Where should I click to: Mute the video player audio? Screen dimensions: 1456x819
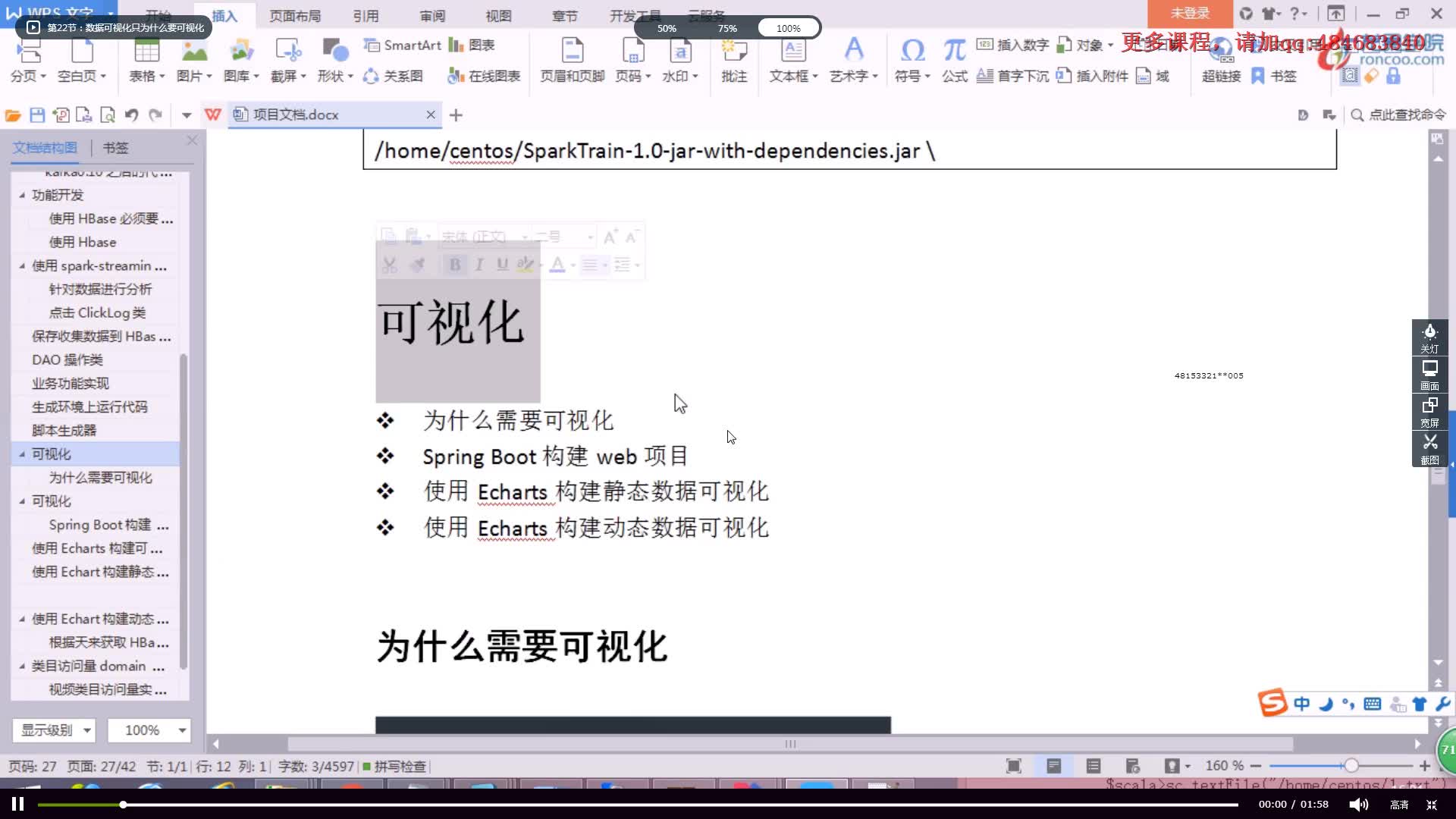pyautogui.click(x=1357, y=804)
